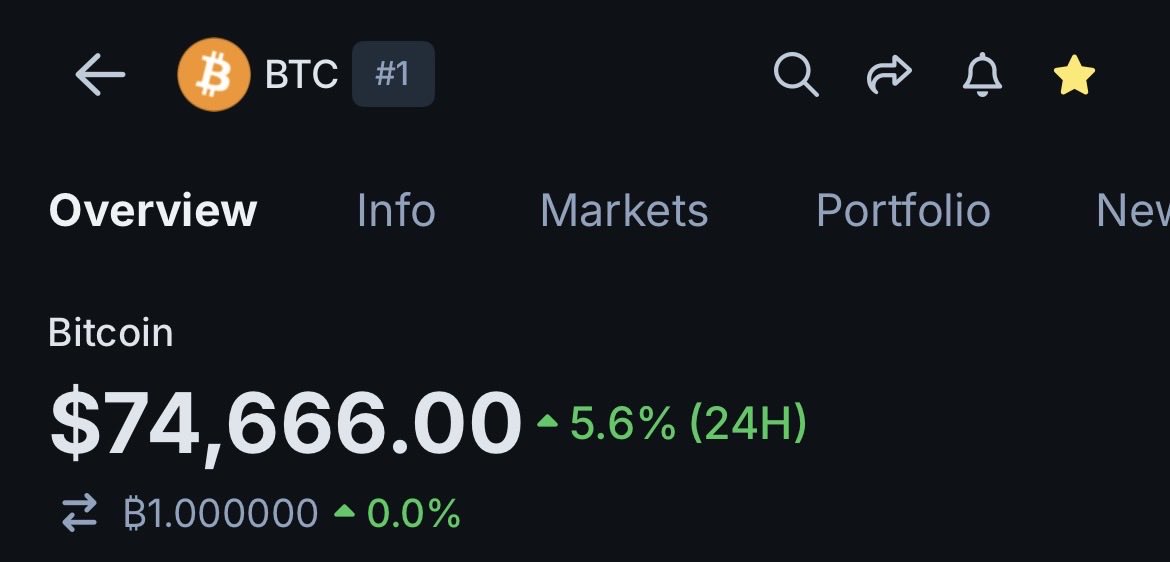
Task: Switch to the Overview tab
Action: [x=153, y=211]
